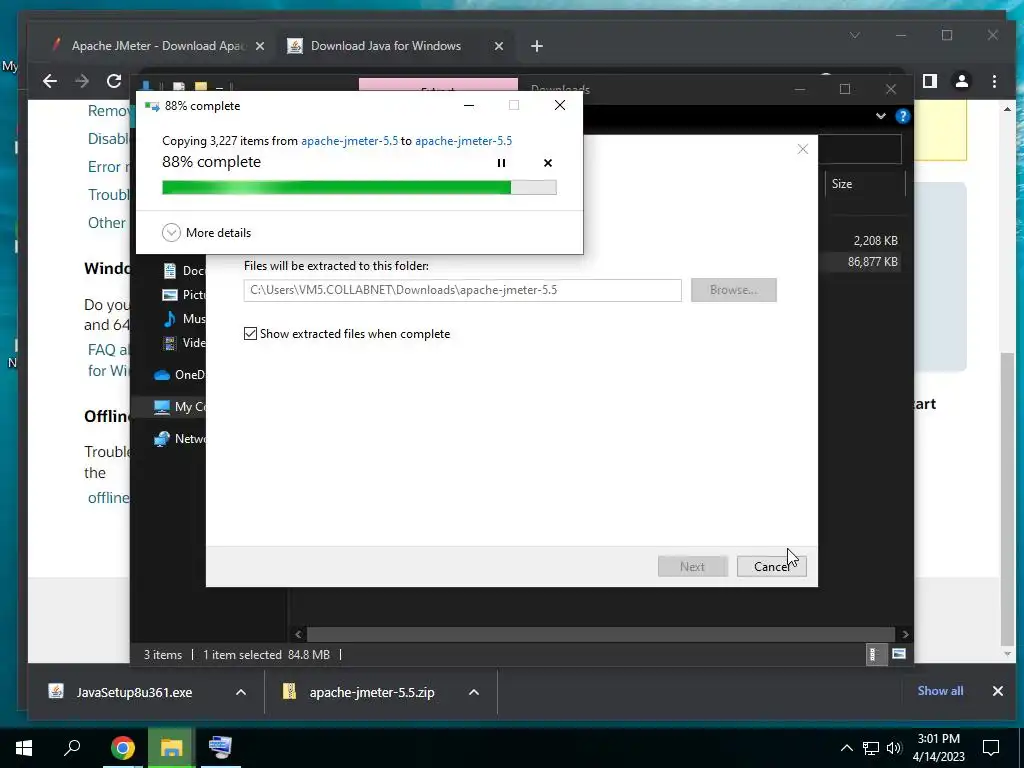Expand the File Explorer ribbon chevron
1024x768 pixels.
point(881,116)
